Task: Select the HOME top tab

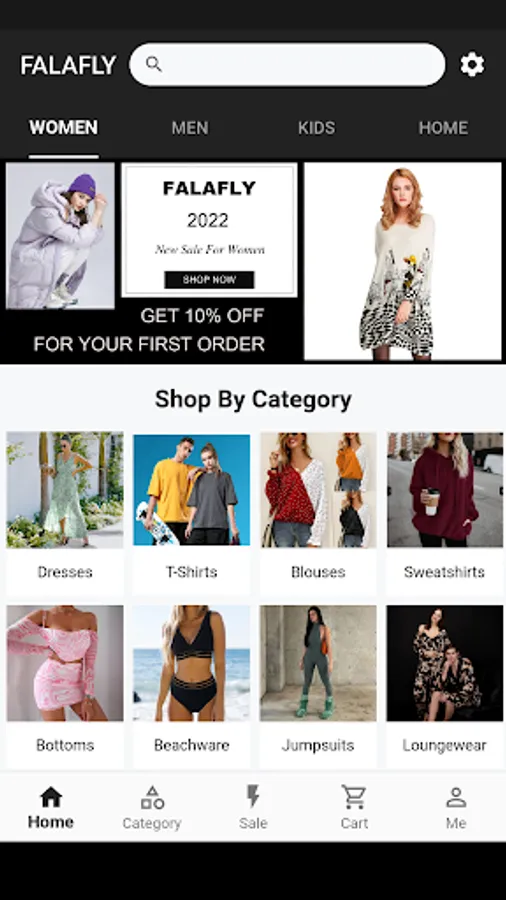Action: [x=443, y=127]
